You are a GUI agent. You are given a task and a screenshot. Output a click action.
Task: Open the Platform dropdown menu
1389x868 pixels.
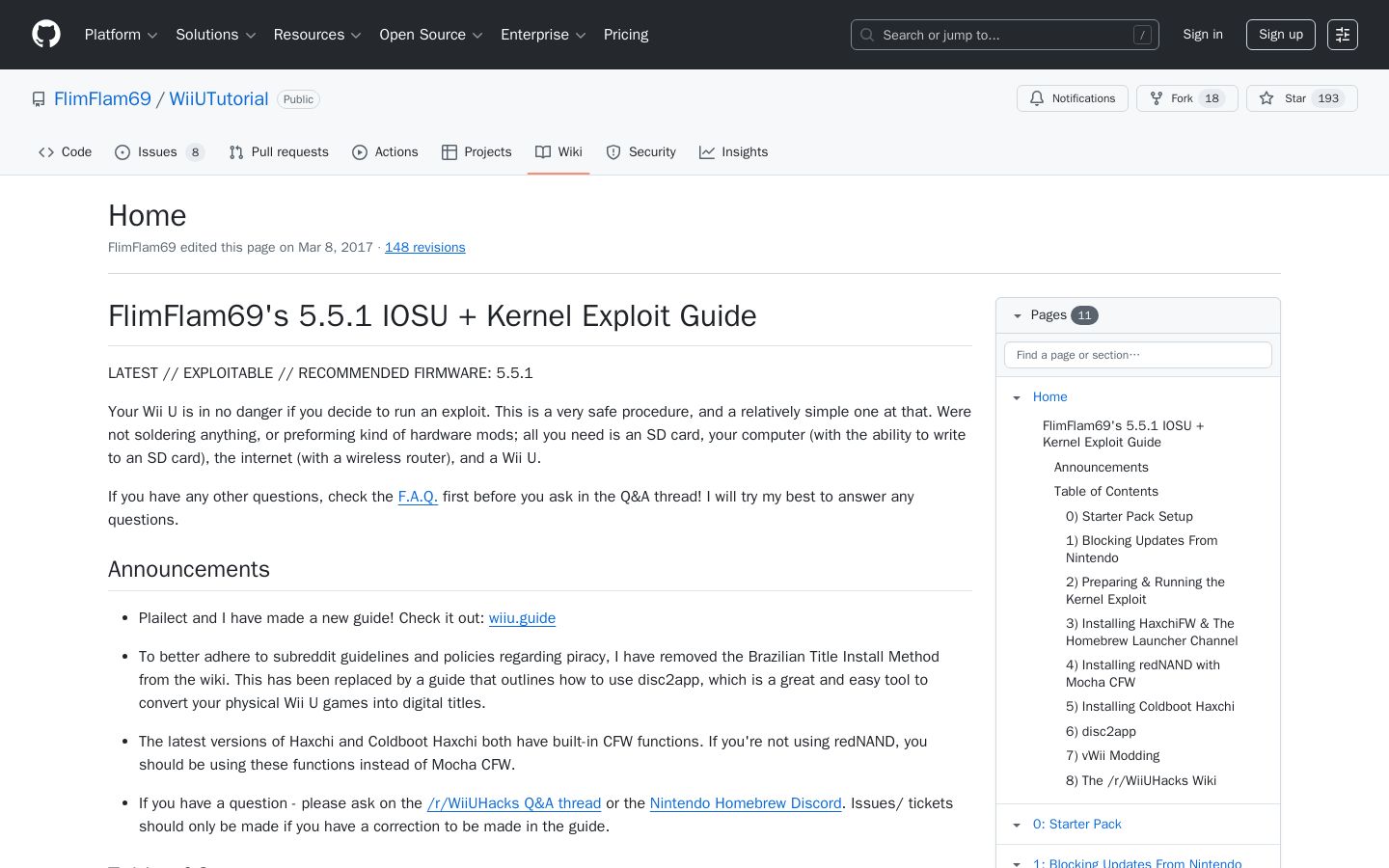tap(122, 35)
